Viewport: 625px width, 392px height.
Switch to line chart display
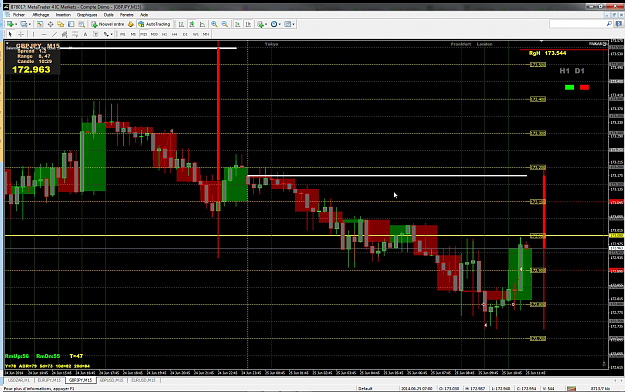[x=202, y=24]
